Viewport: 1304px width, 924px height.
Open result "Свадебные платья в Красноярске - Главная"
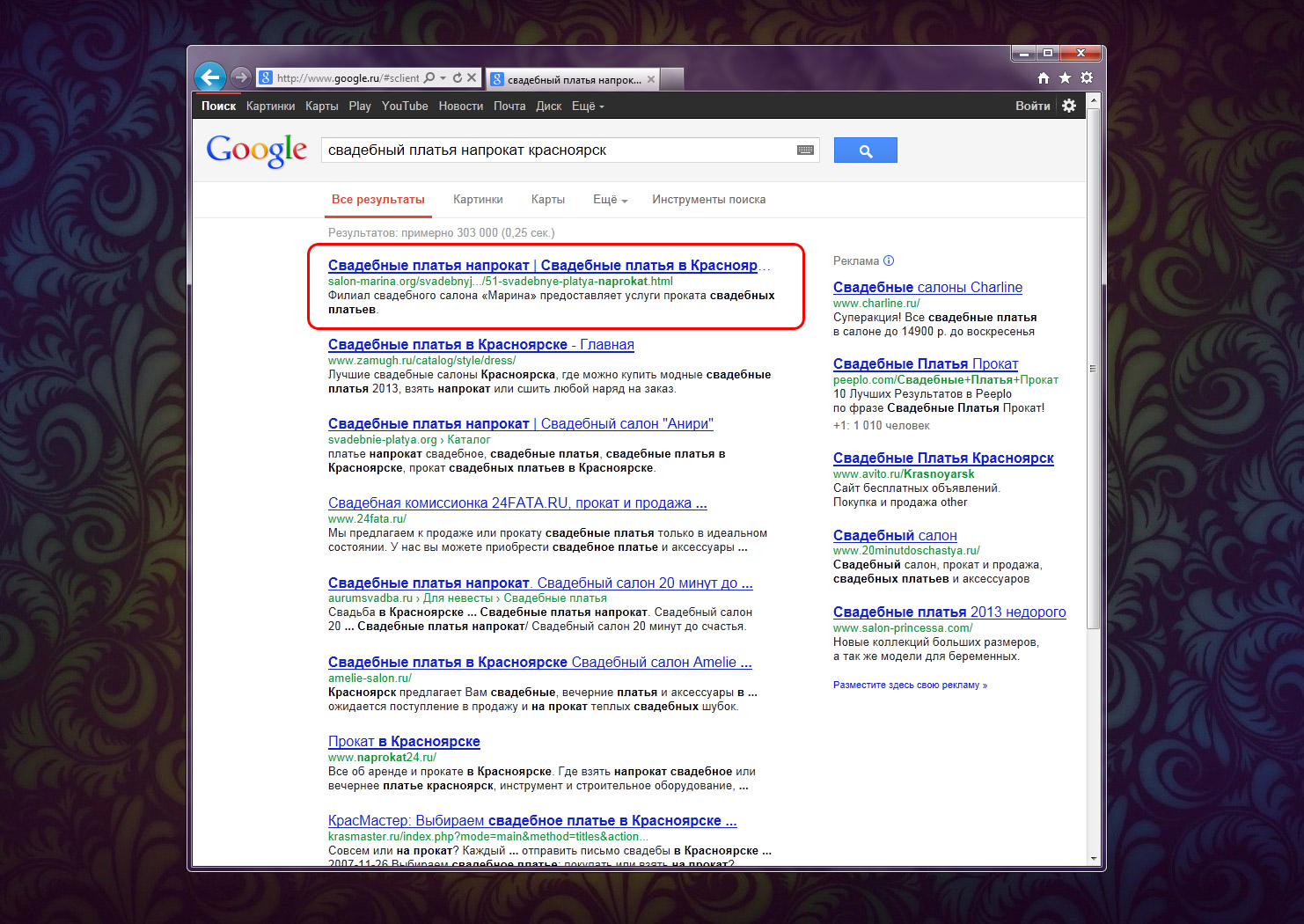481,345
